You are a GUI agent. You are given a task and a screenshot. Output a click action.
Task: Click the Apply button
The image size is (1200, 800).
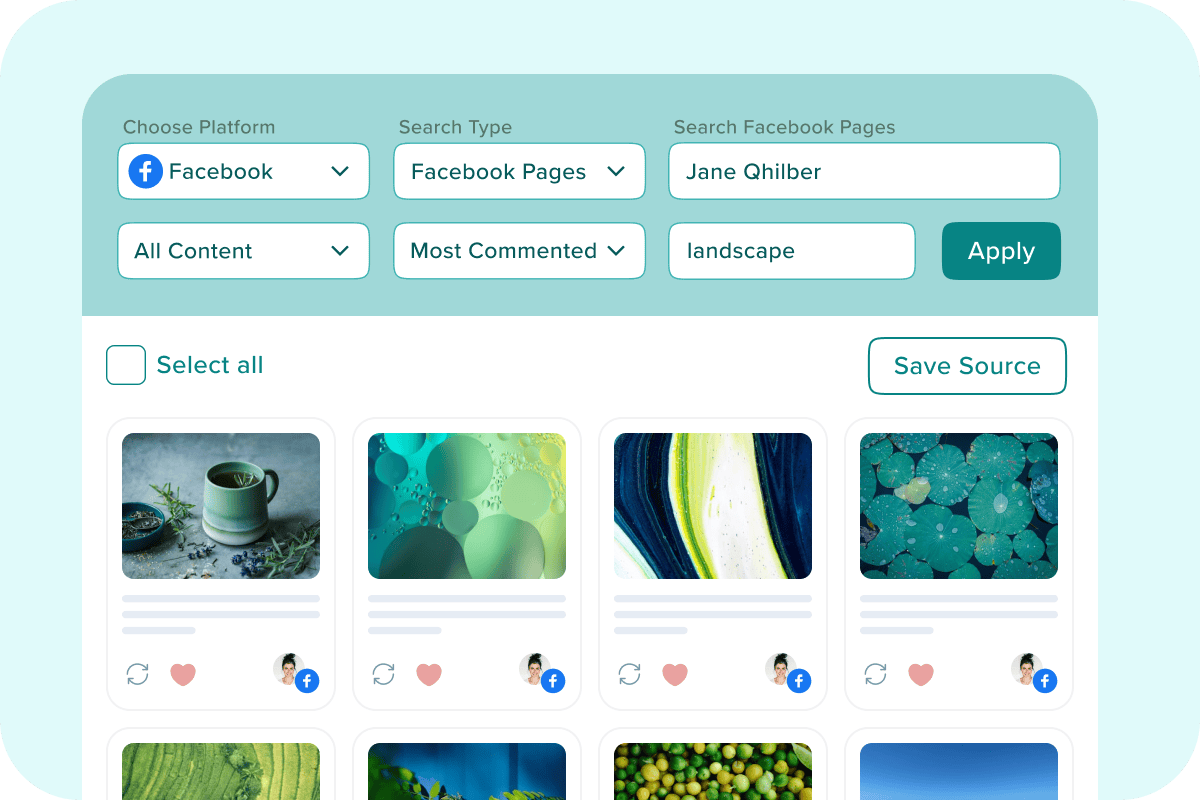tap(1001, 251)
